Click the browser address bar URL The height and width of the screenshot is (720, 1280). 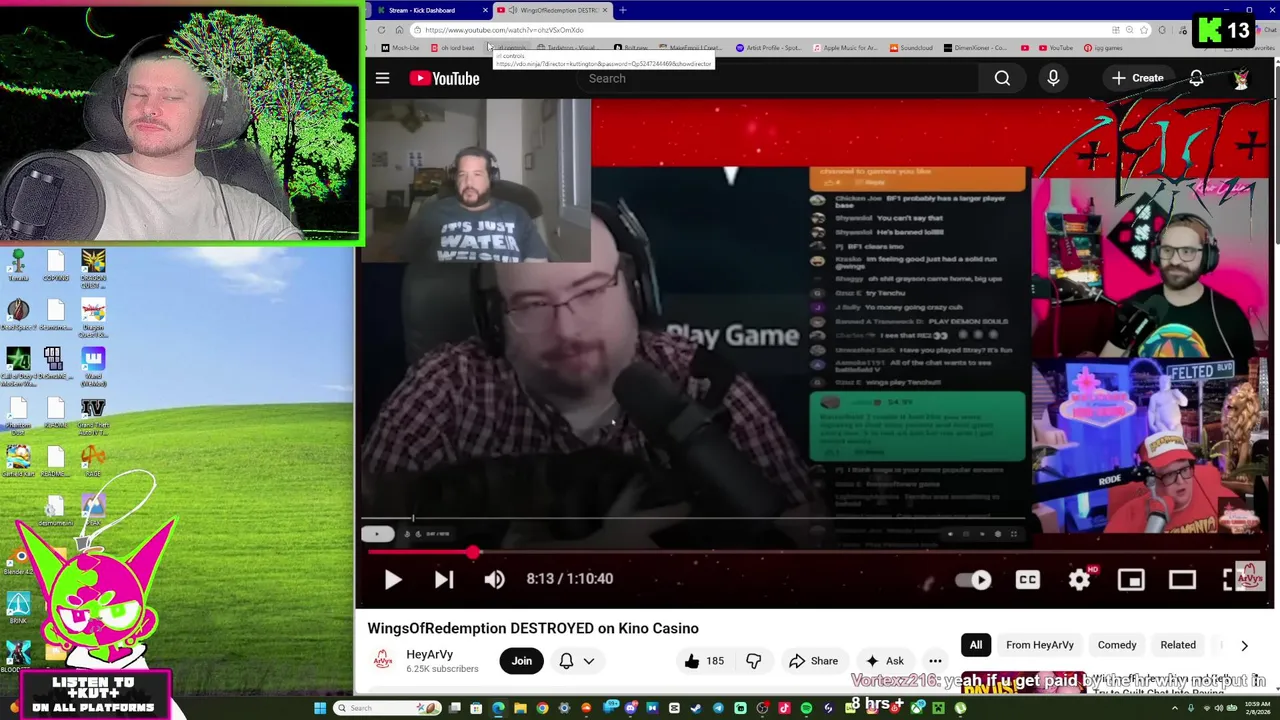pyautogui.click(x=504, y=30)
